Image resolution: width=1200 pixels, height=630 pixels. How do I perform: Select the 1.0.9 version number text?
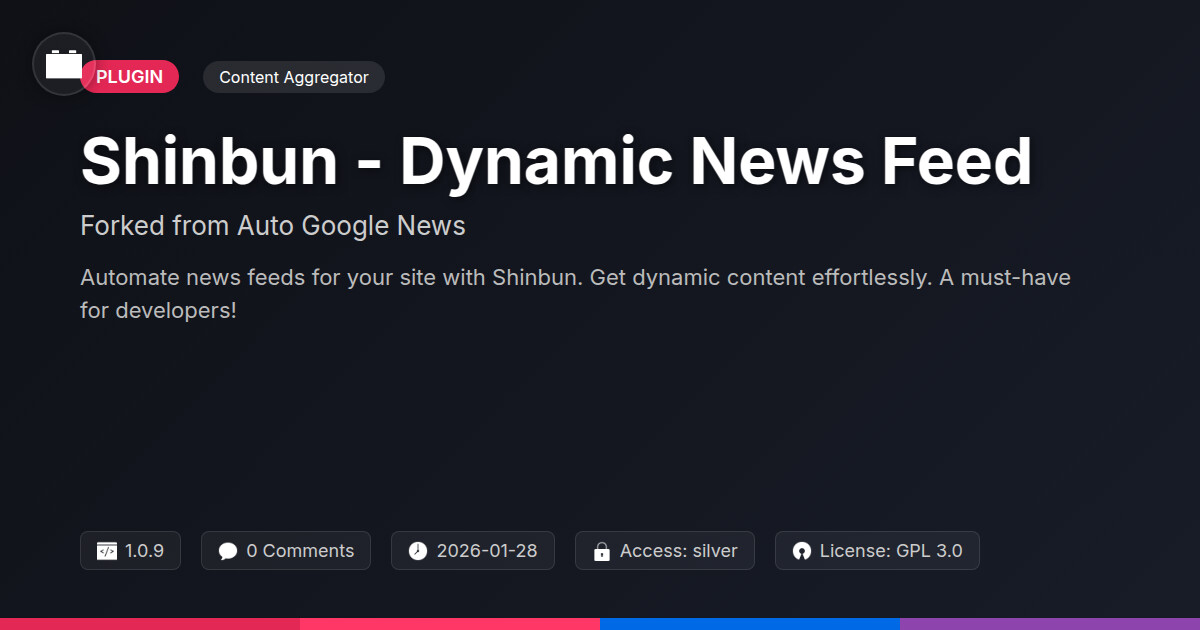coord(145,551)
